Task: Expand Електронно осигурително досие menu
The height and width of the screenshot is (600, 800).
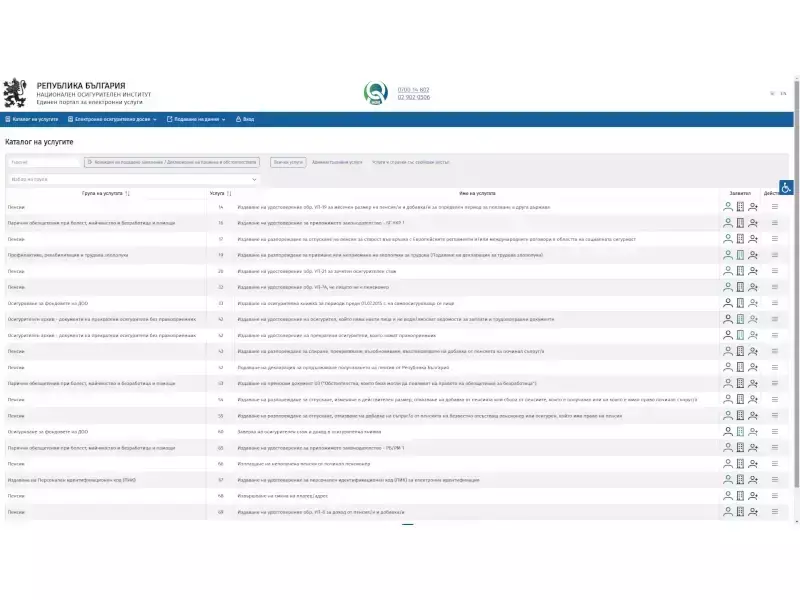Action: (114, 119)
